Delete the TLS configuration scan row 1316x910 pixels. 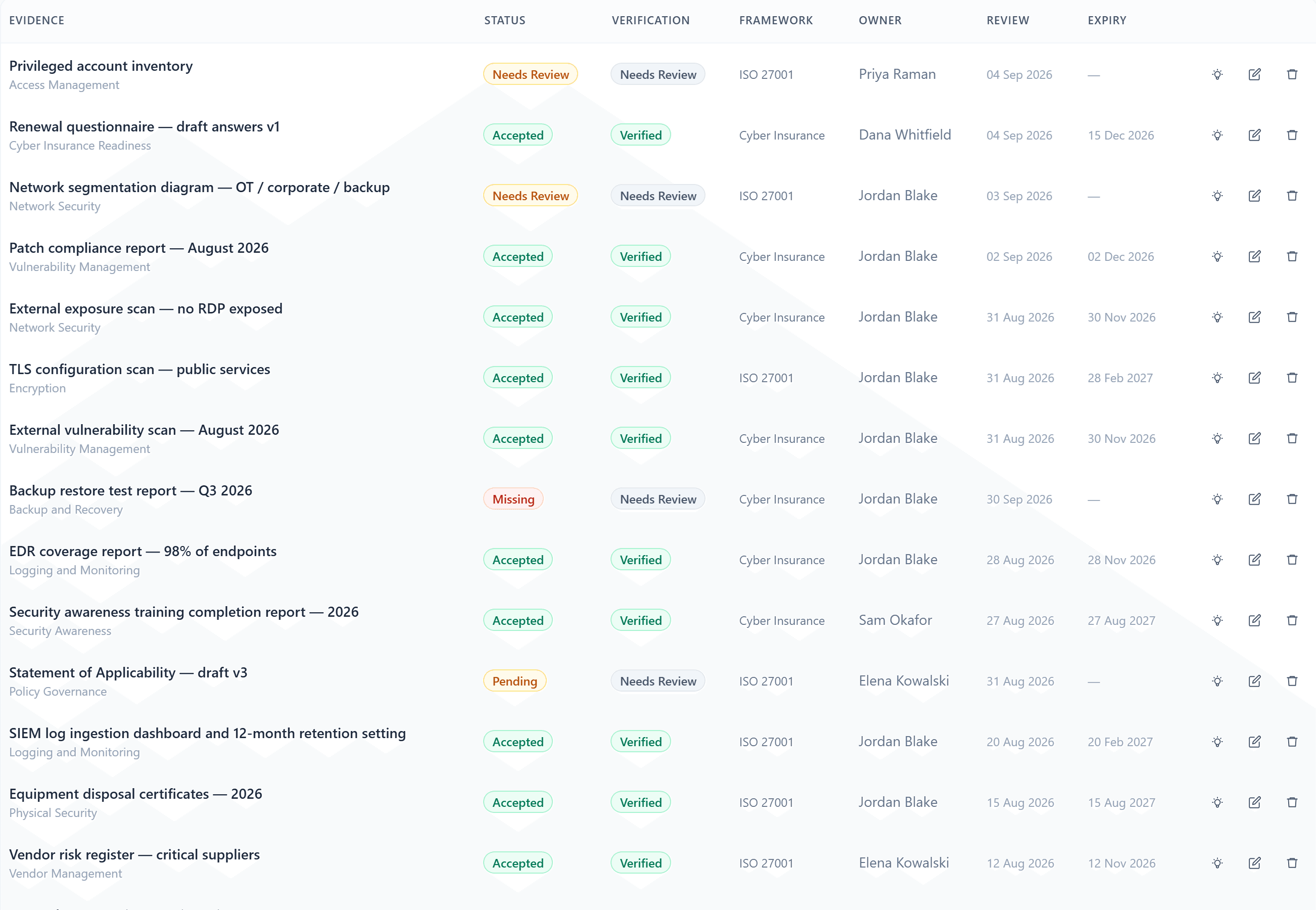pos(1292,378)
